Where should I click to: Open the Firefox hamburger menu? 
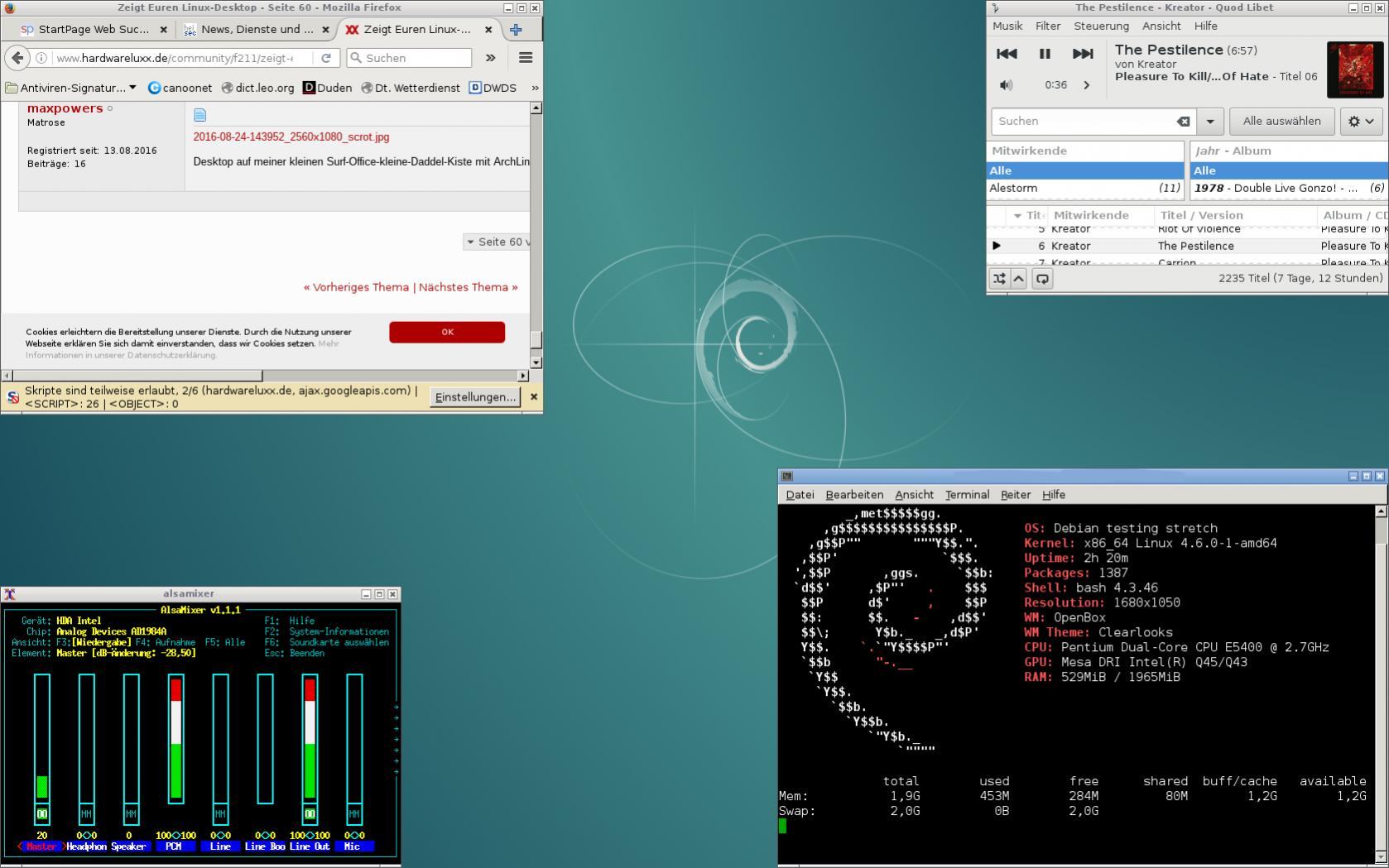tap(526, 58)
